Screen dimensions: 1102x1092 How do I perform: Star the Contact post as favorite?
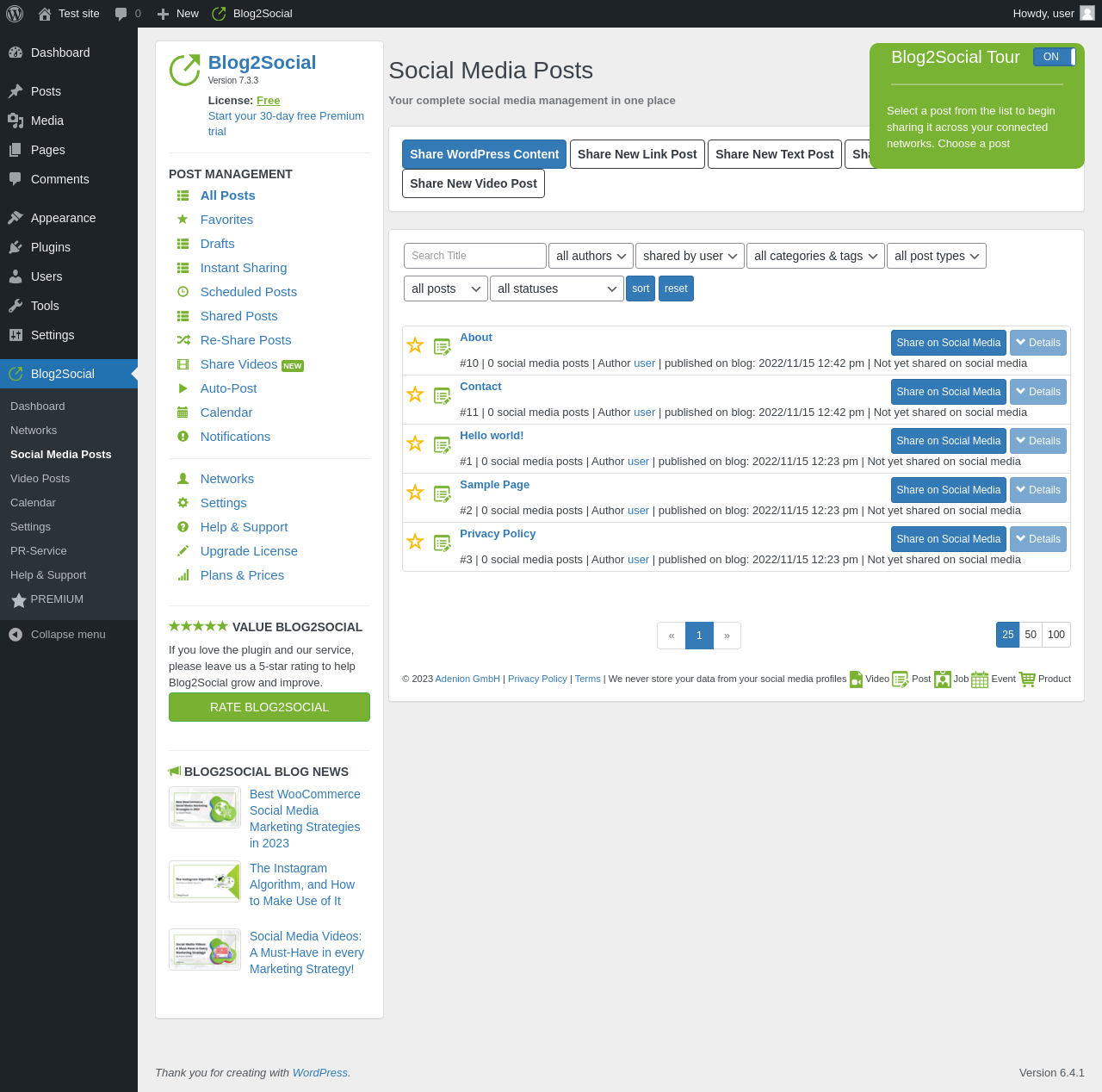coord(415,394)
